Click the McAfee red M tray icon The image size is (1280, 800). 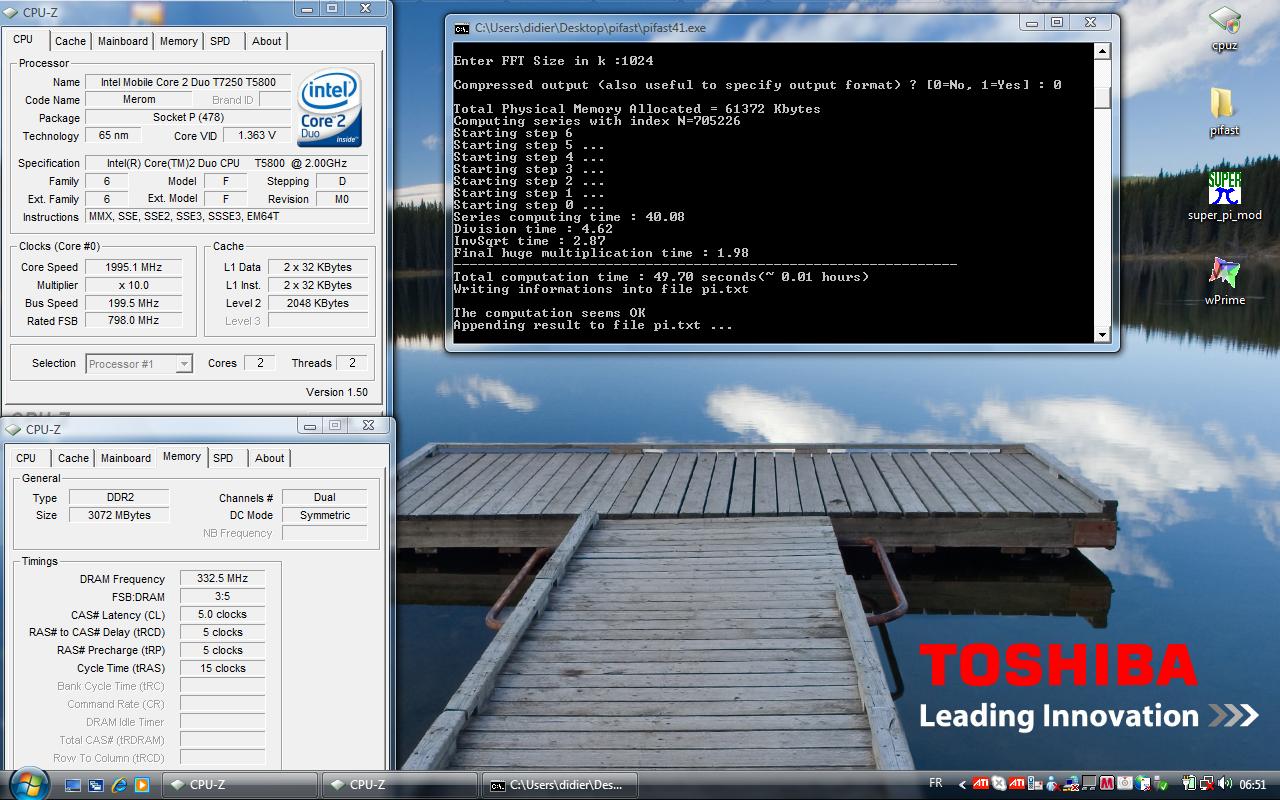(1107, 783)
